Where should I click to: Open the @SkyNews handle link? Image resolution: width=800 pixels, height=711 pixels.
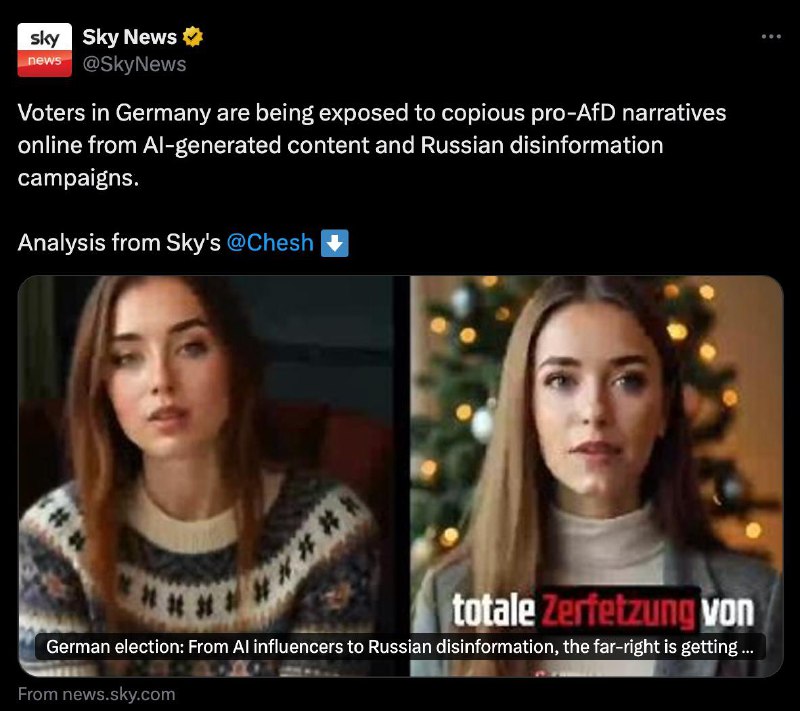tap(134, 64)
